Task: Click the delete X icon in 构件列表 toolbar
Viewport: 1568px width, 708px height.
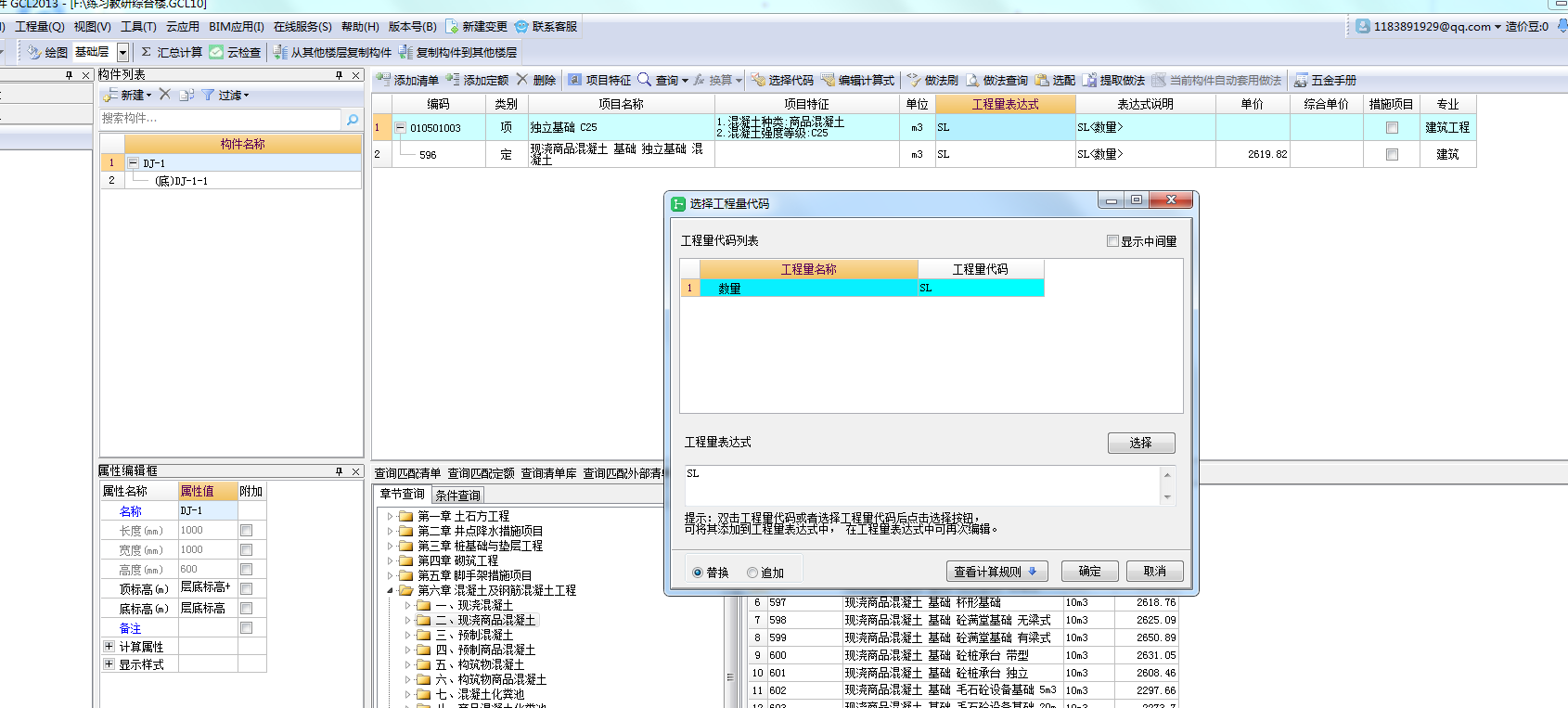Action: coord(165,95)
